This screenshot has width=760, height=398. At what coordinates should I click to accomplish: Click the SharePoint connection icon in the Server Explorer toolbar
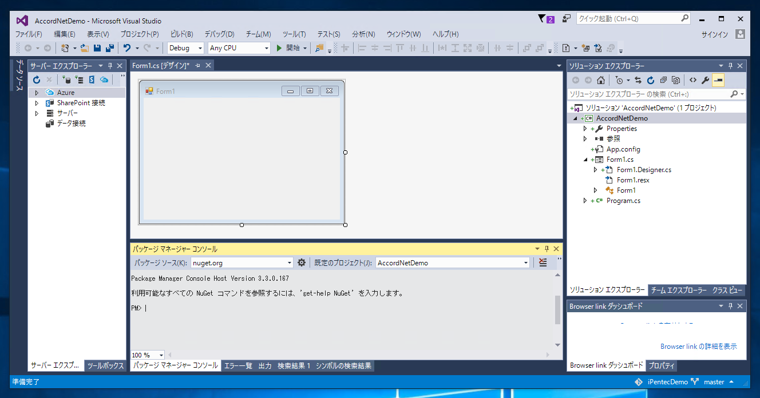click(x=92, y=80)
